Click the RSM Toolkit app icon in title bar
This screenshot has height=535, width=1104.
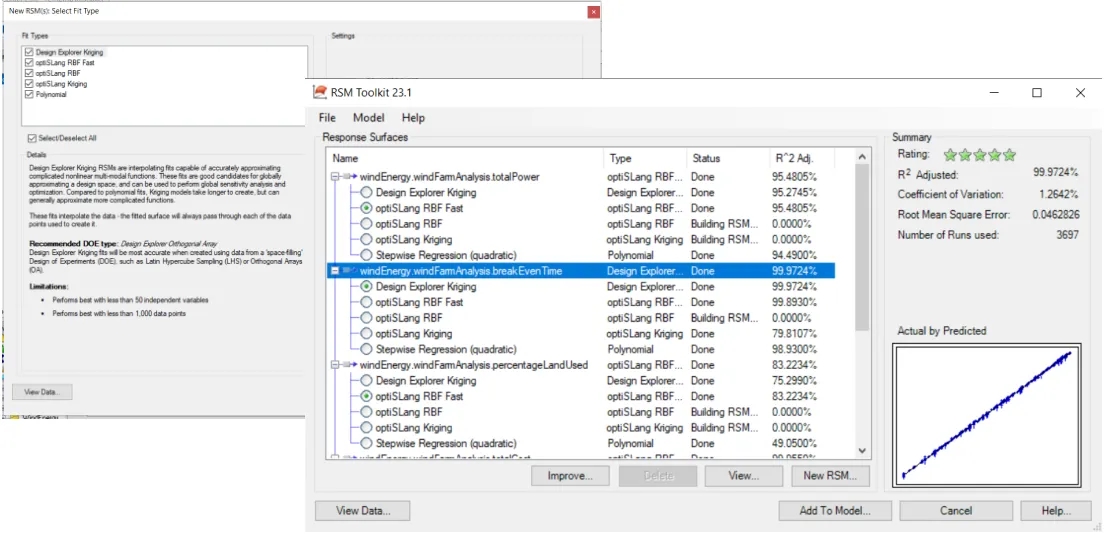[x=320, y=92]
